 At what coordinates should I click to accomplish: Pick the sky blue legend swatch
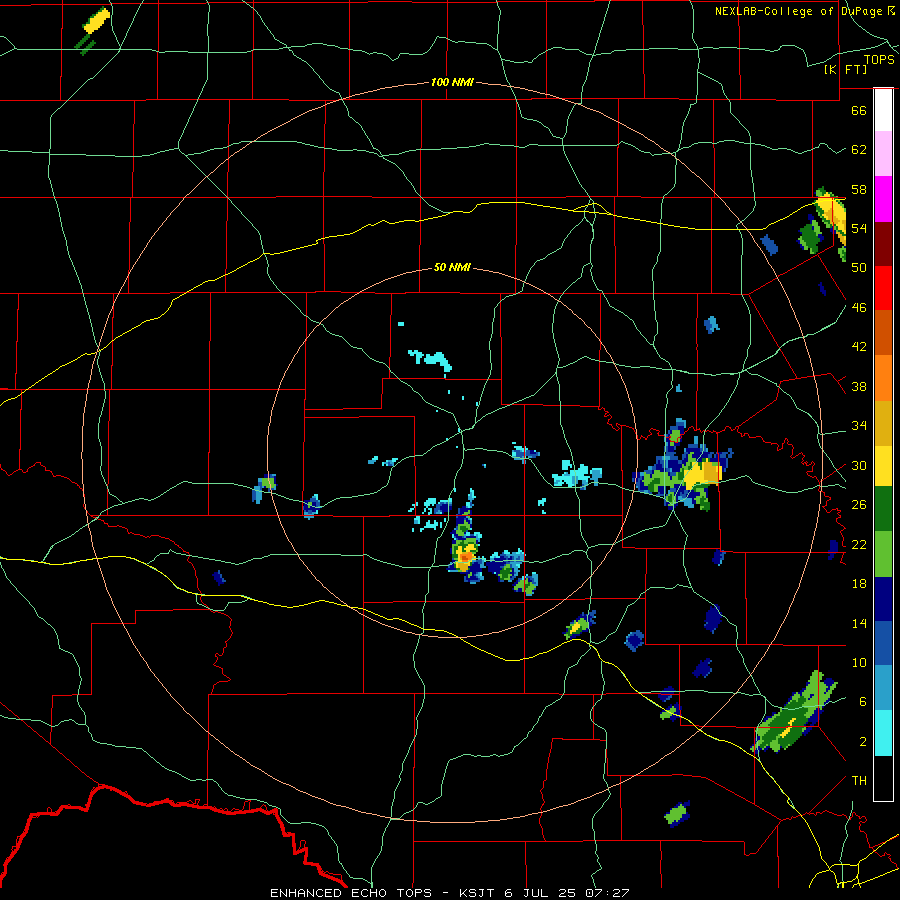point(883,688)
